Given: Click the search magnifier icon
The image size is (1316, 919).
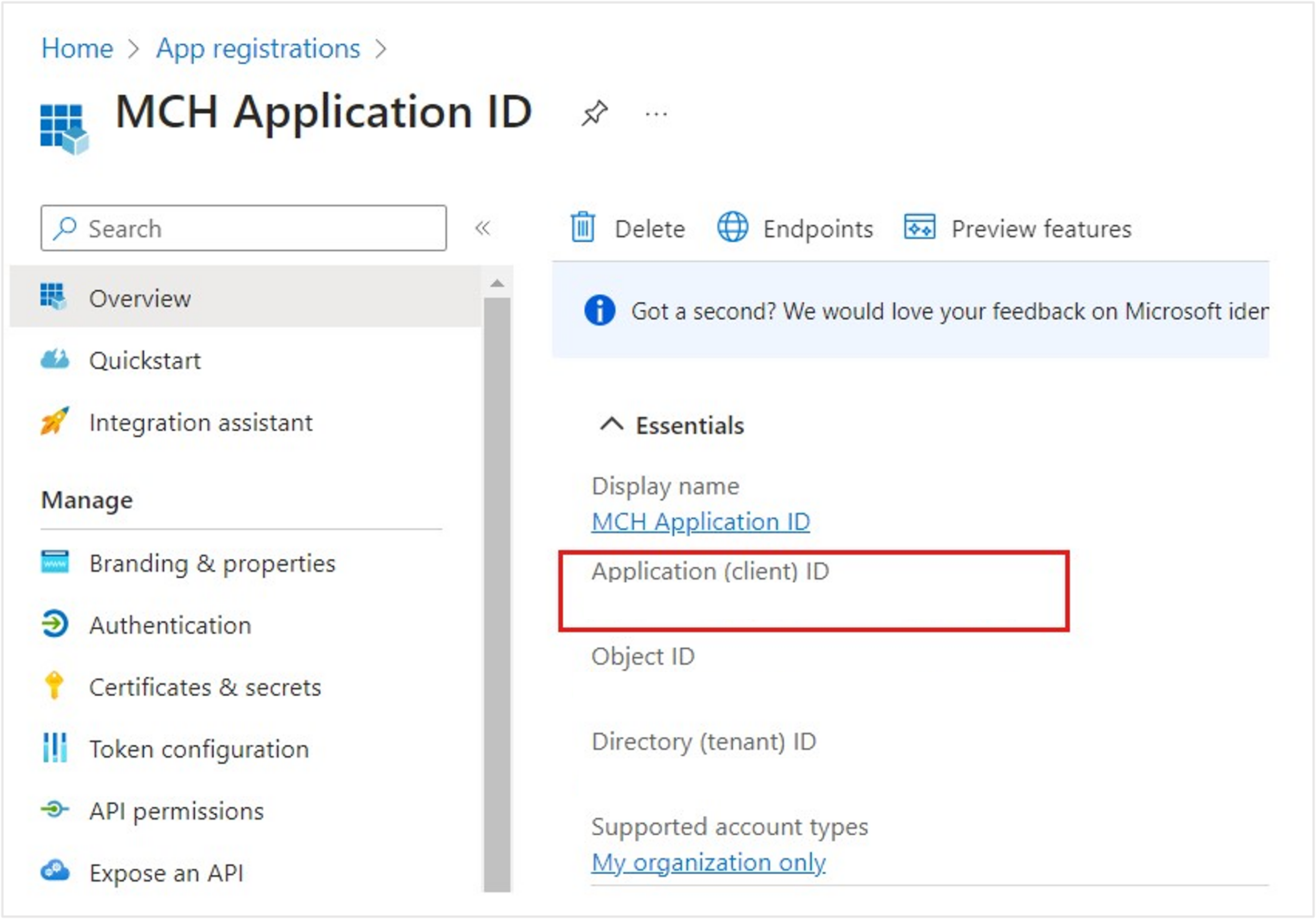Looking at the screenshot, I should point(64,228).
